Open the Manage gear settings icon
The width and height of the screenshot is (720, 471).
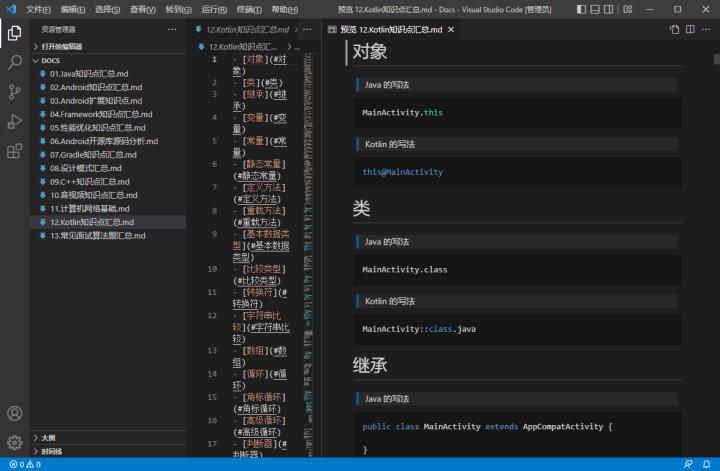[15, 442]
